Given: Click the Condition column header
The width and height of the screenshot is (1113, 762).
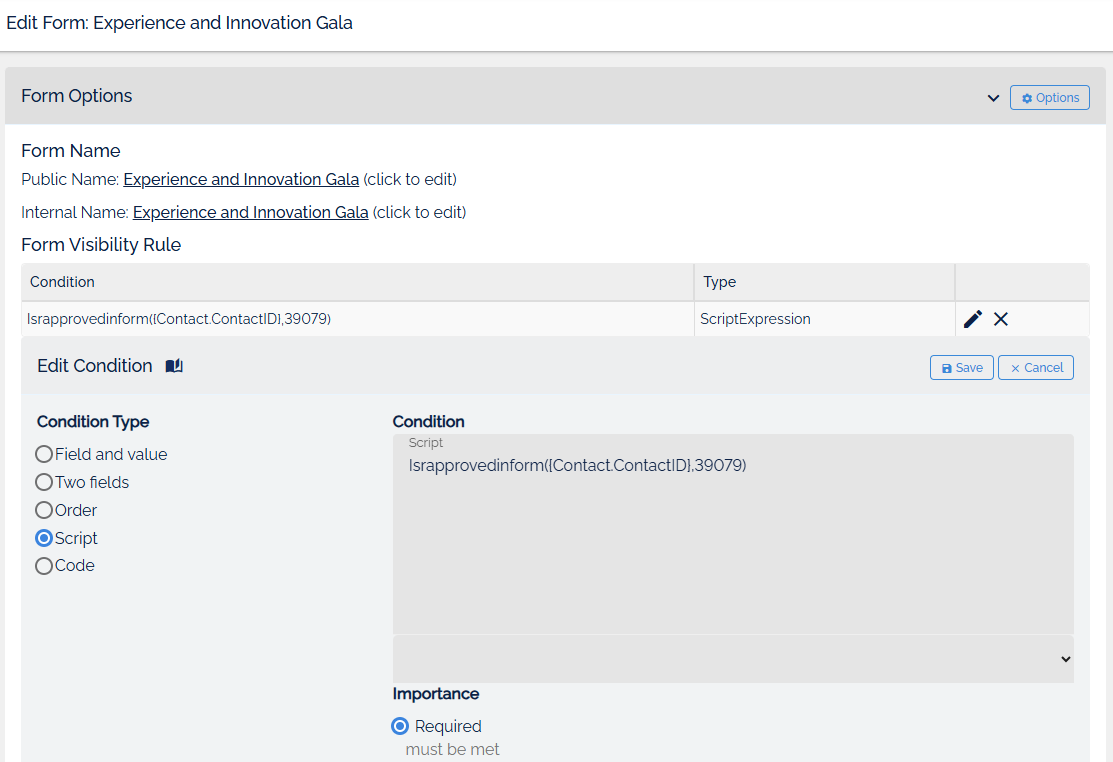Looking at the screenshot, I should [x=62, y=282].
